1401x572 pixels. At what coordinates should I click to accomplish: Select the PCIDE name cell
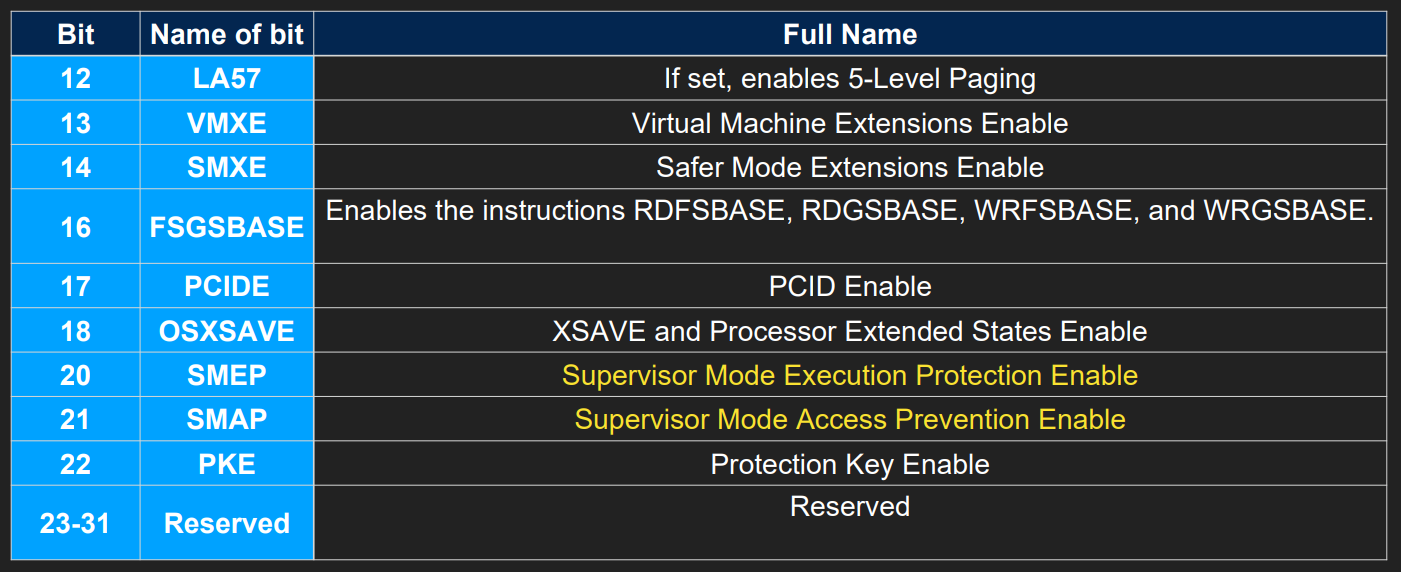click(227, 287)
